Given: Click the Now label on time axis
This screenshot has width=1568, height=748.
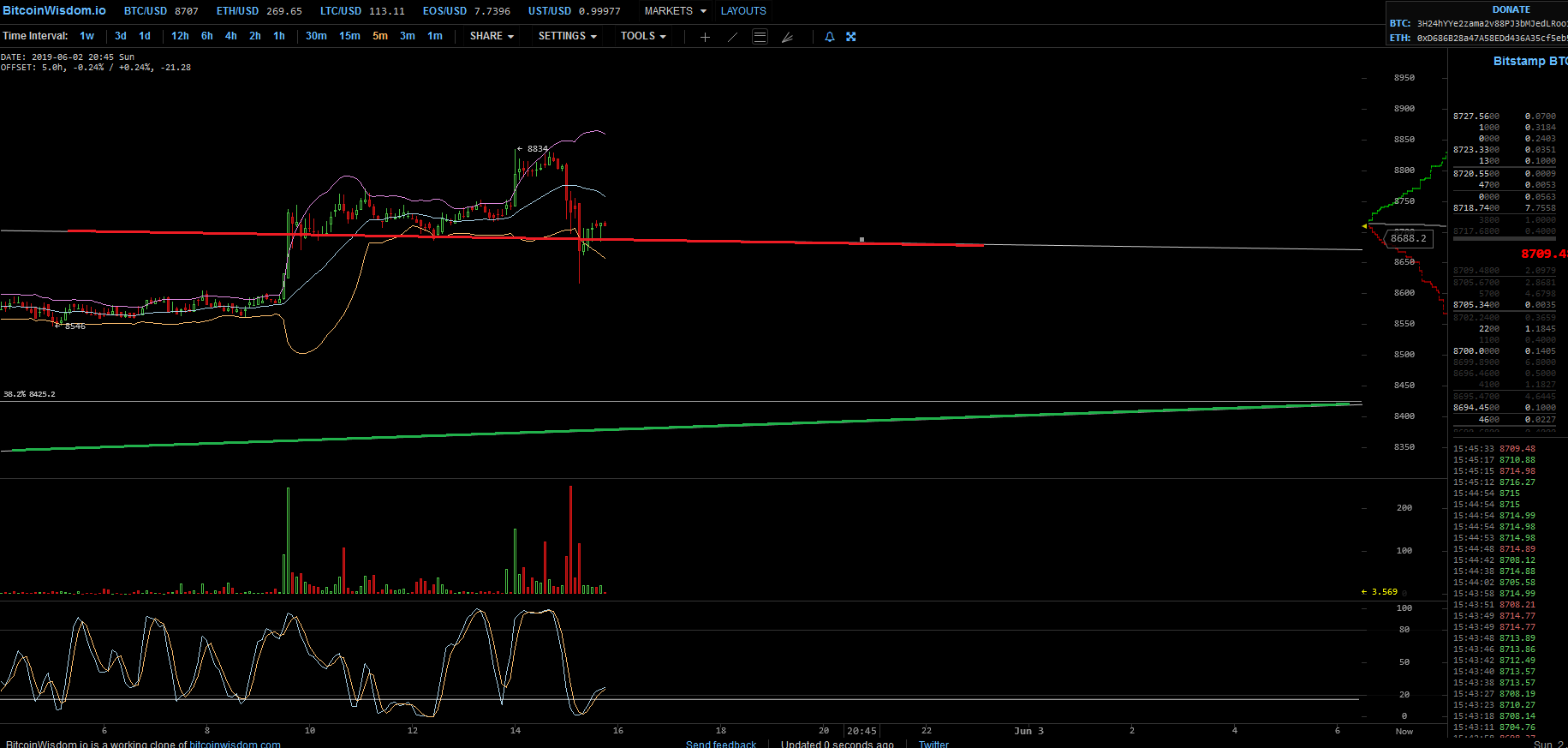Looking at the screenshot, I should (1404, 731).
